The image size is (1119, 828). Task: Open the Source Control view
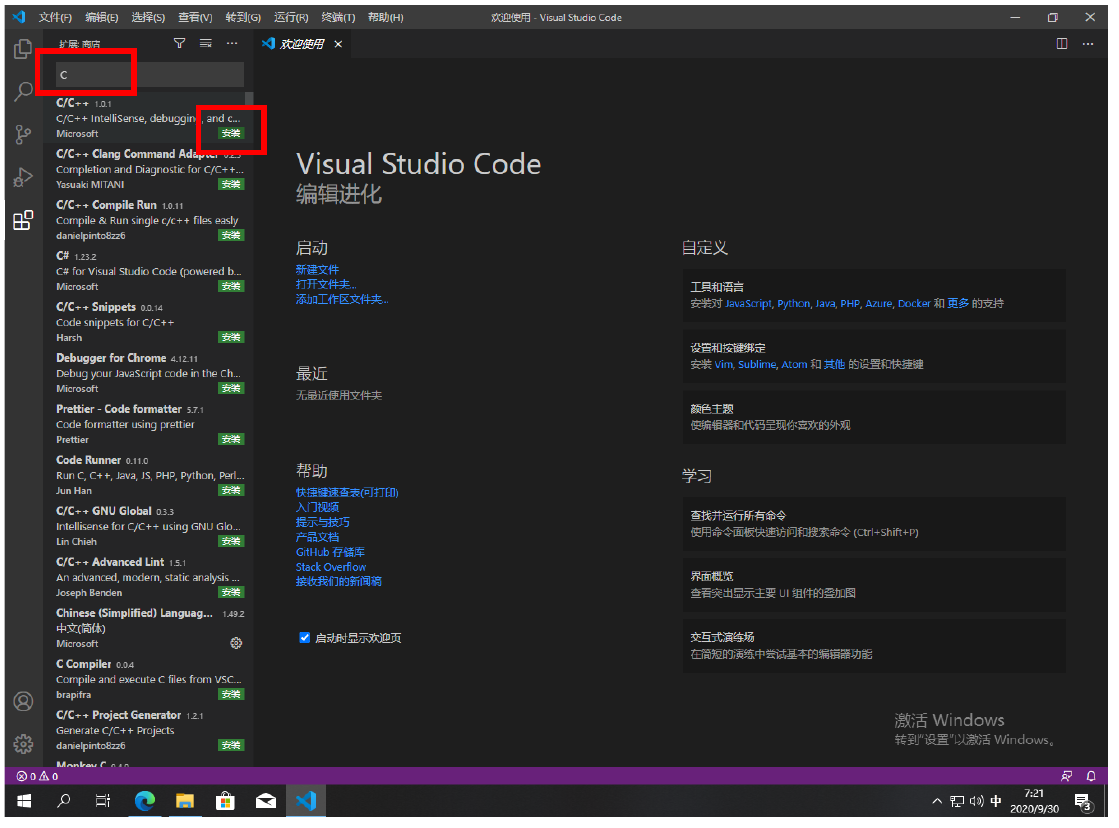[x=23, y=135]
